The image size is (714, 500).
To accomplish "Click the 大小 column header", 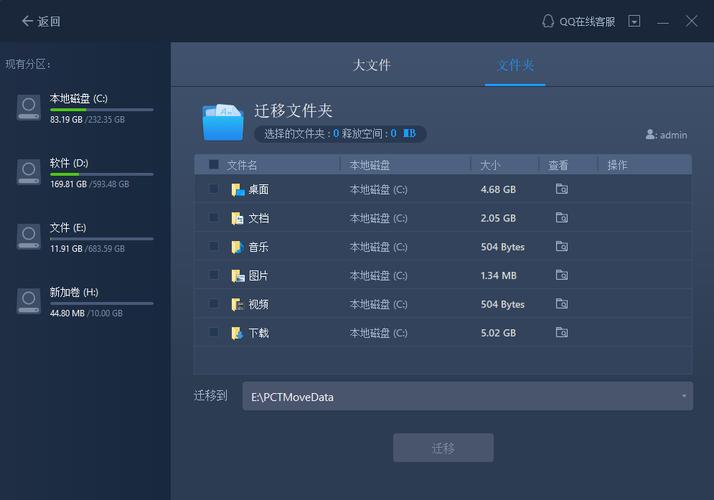I will point(490,165).
